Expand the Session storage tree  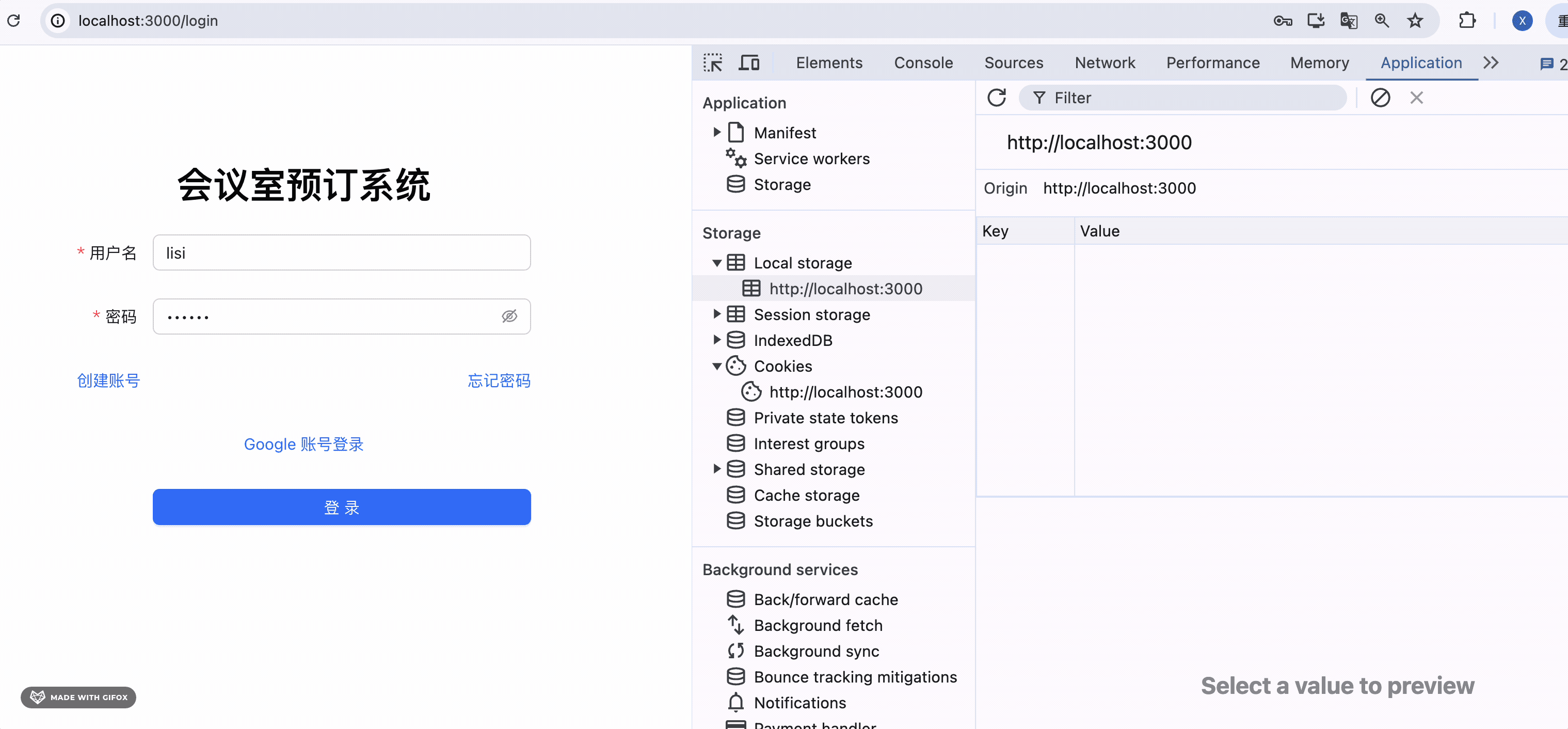tap(717, 314)
